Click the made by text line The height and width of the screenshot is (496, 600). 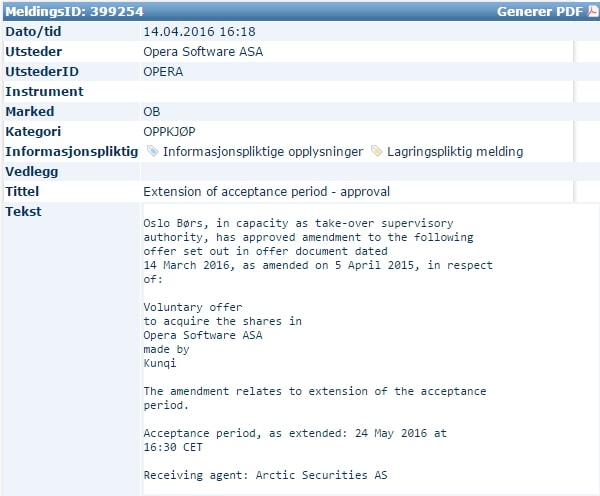(166, 349)
